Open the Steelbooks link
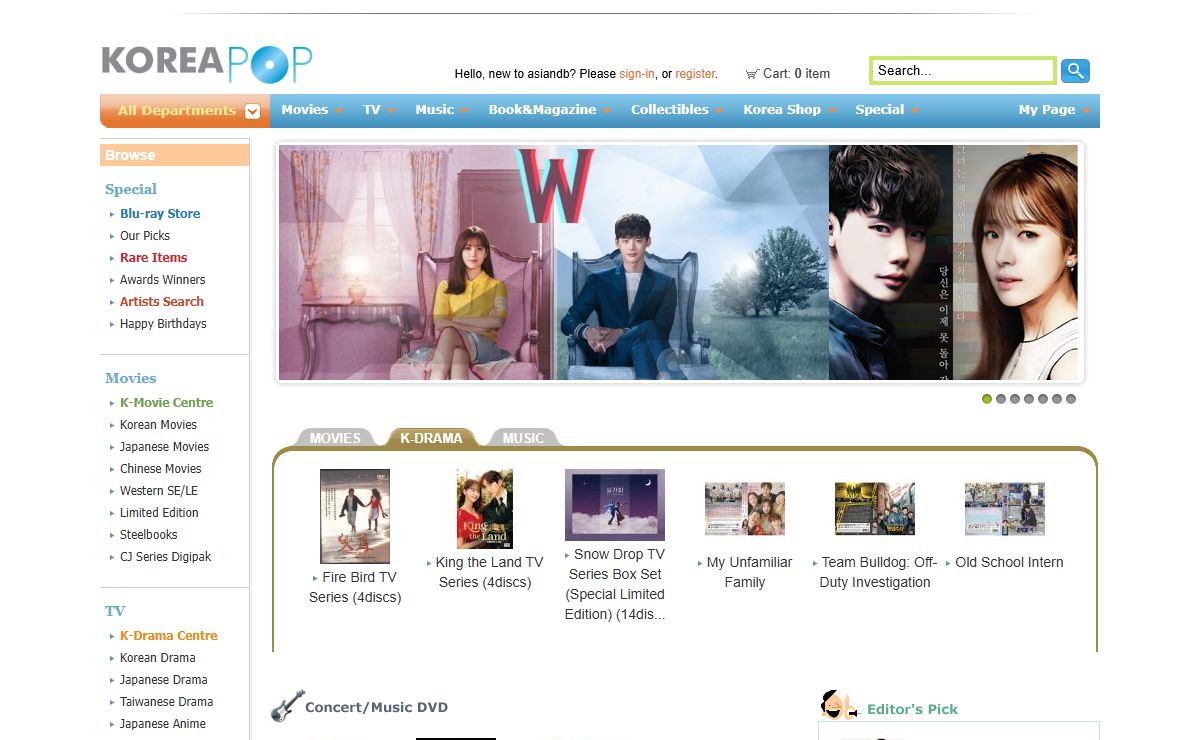The height and width of the screenshot is (740, 1200). (x=149, y=535)
